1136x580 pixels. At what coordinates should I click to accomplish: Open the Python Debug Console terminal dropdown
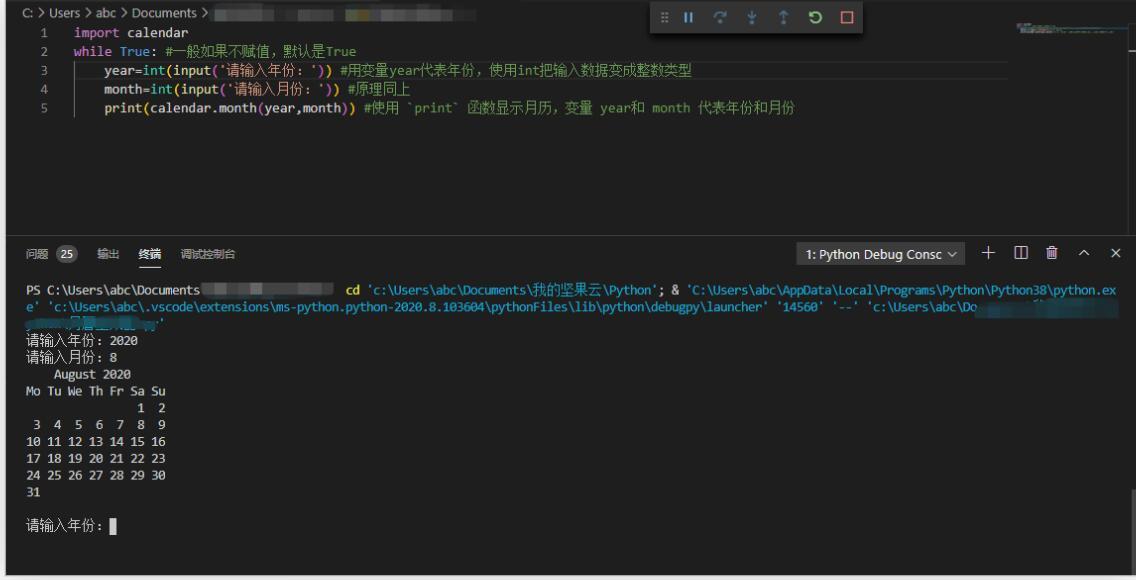(x=881, y=254)
